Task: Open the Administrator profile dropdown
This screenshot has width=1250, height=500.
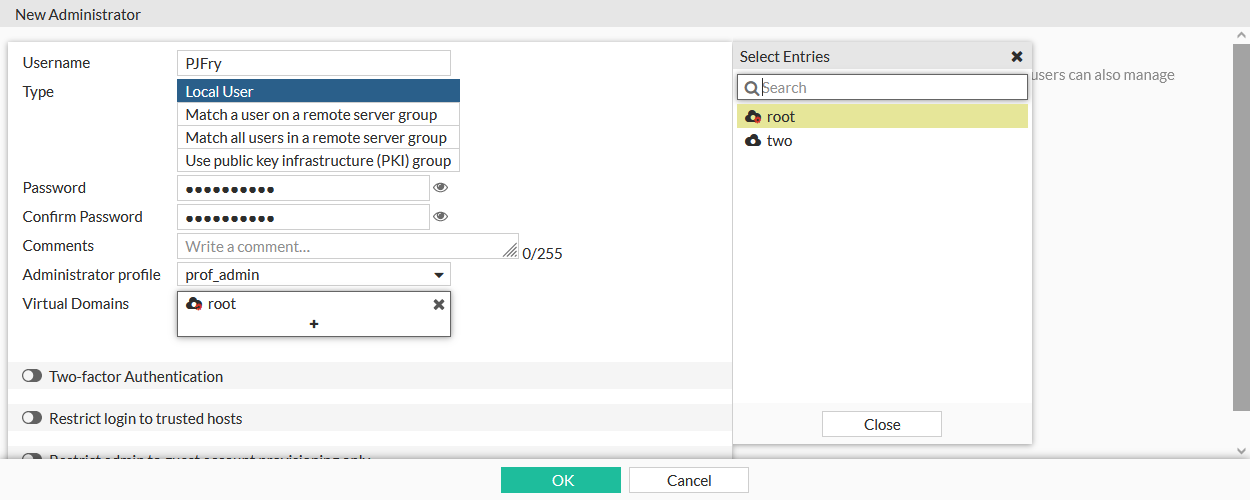Action: [438, 275]
